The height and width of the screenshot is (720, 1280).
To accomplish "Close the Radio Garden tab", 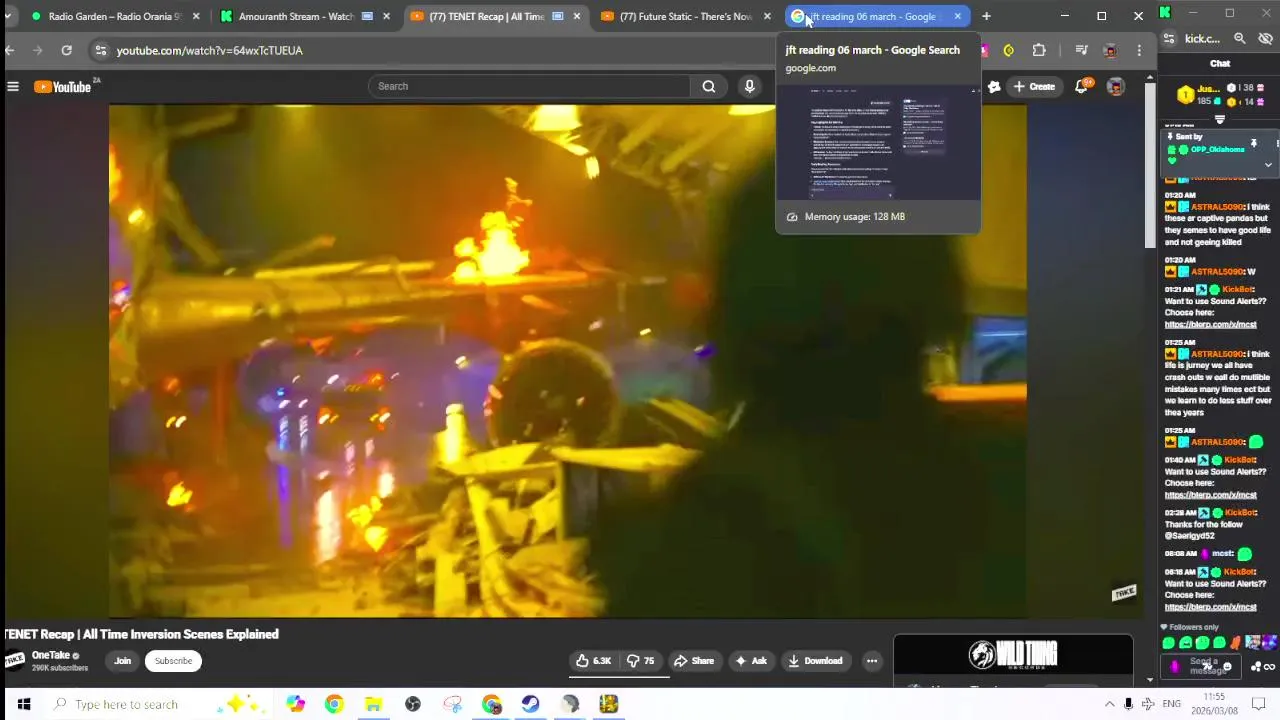I will coord(196,16).
